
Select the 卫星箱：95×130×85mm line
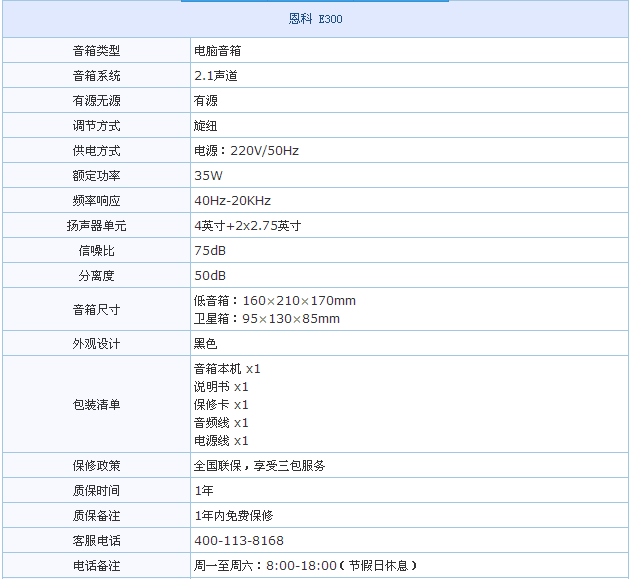click(267, 319)
